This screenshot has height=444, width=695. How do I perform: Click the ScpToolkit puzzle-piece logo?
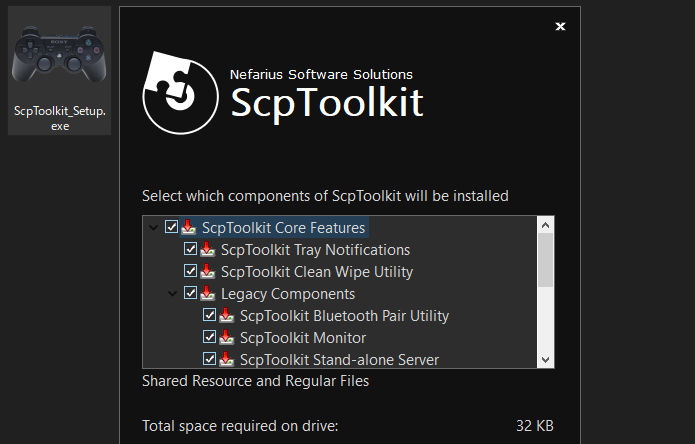(180, 93)
